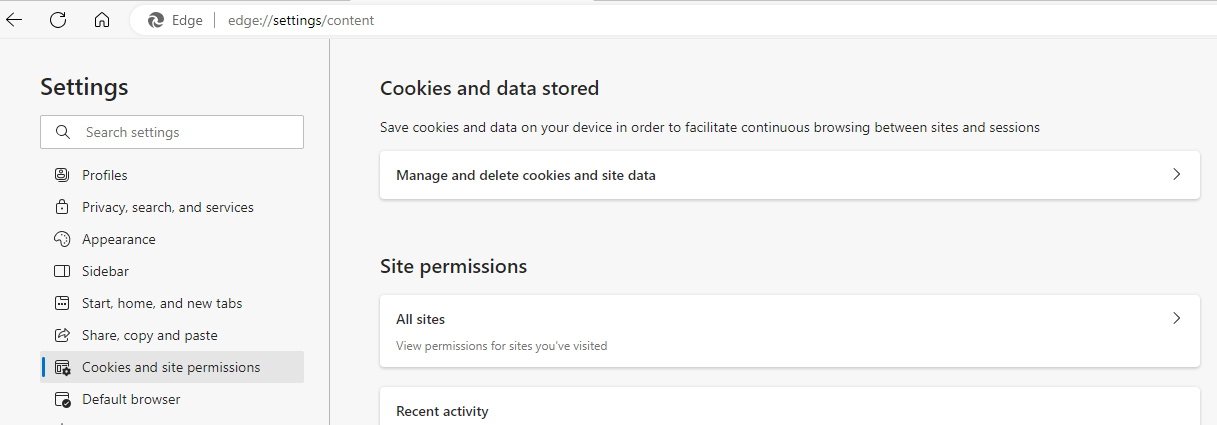
Task: Click the Profiles sidebar icon
Action: coord(63,175)
